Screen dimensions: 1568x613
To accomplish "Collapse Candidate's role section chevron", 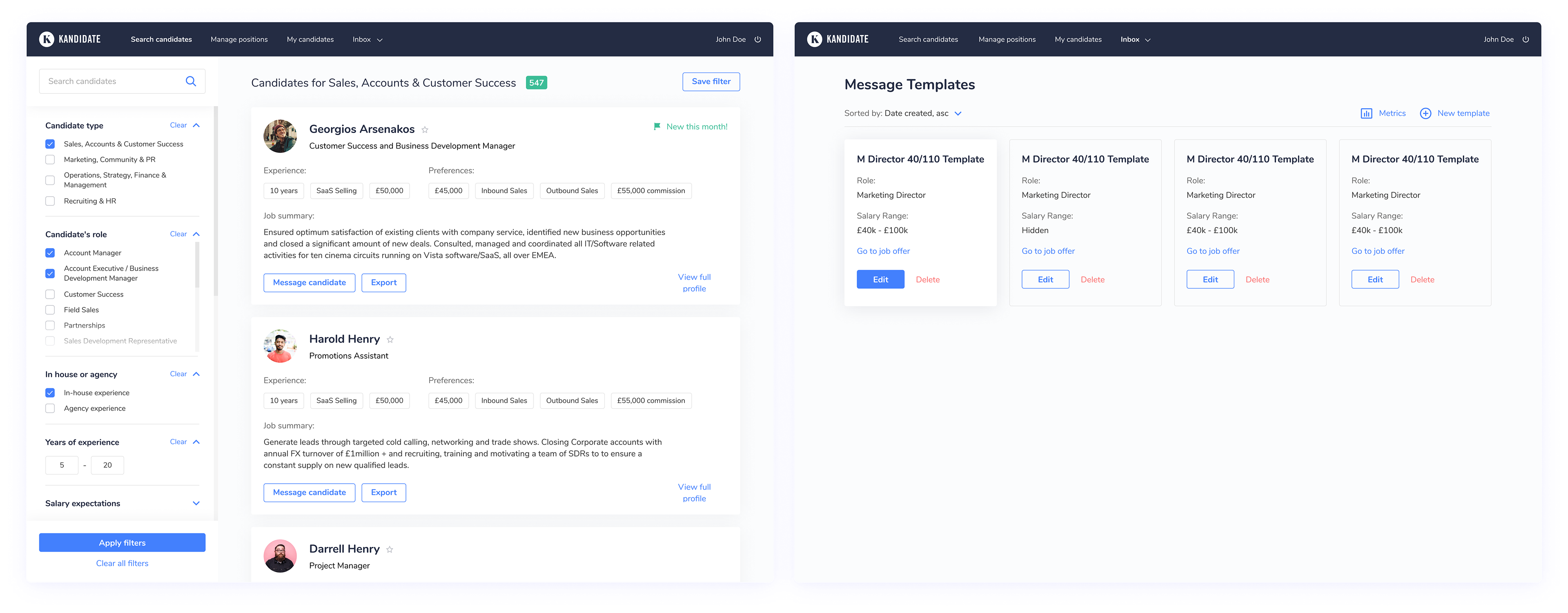I will pyautogui.click(x=196, y=234).
